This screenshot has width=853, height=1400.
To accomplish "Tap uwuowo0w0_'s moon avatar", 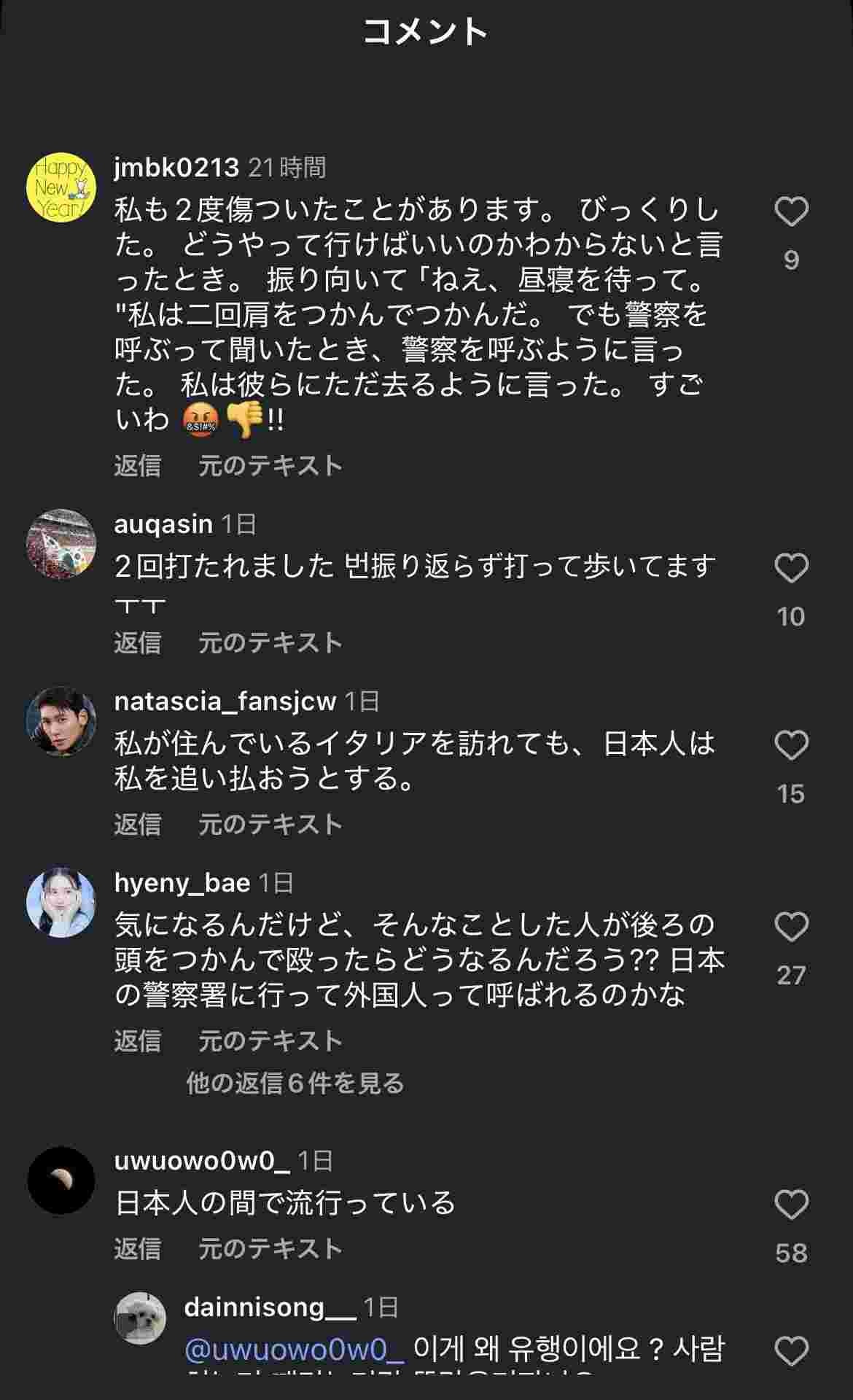I will point(61,1181).
